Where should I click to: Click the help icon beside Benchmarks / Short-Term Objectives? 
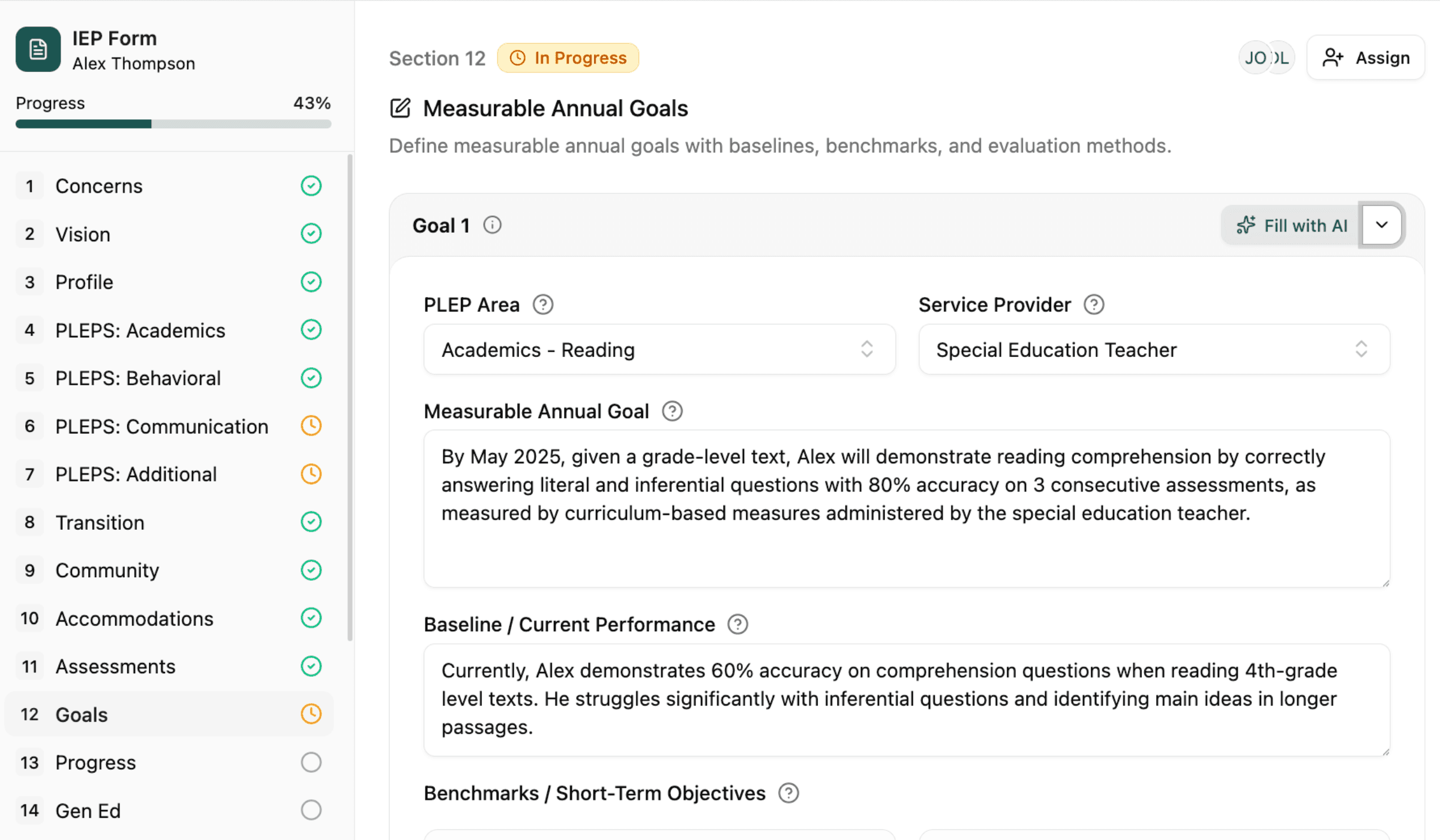tap(789, 793)
